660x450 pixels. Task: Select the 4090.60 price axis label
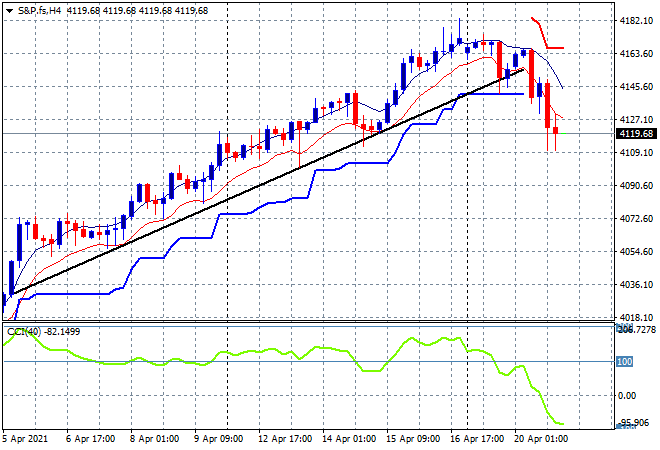pos(636,186)
